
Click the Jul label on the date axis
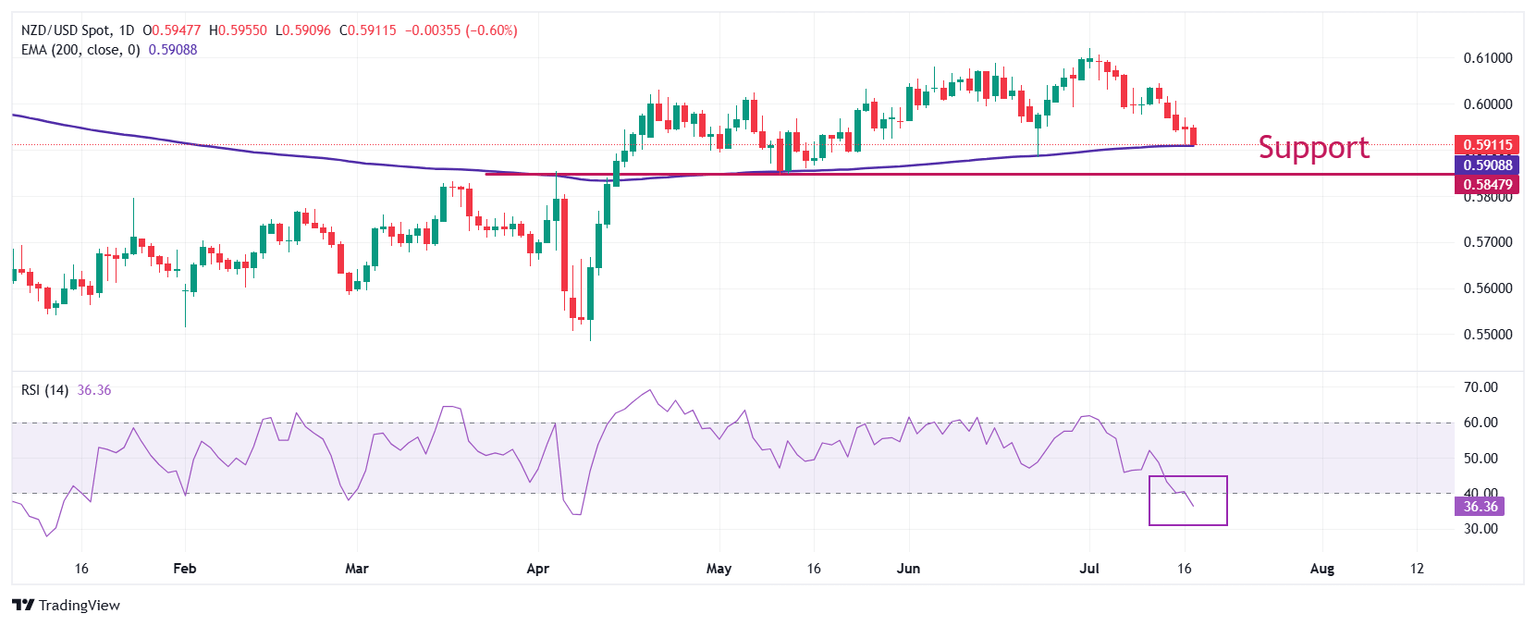pos(1090,569)
